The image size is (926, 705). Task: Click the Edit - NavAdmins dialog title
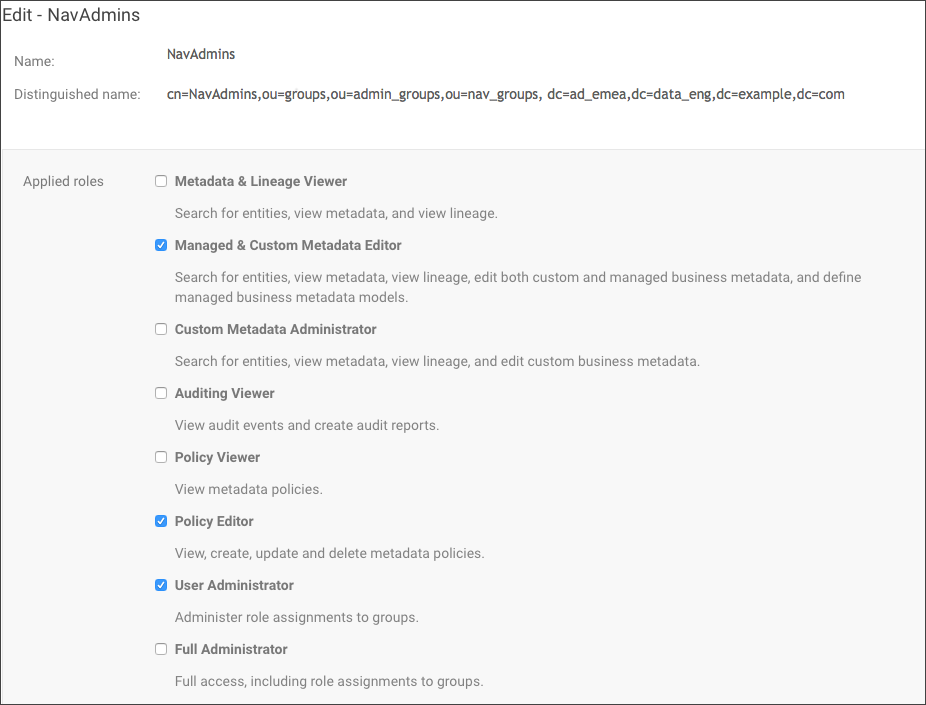click(71, 15)
